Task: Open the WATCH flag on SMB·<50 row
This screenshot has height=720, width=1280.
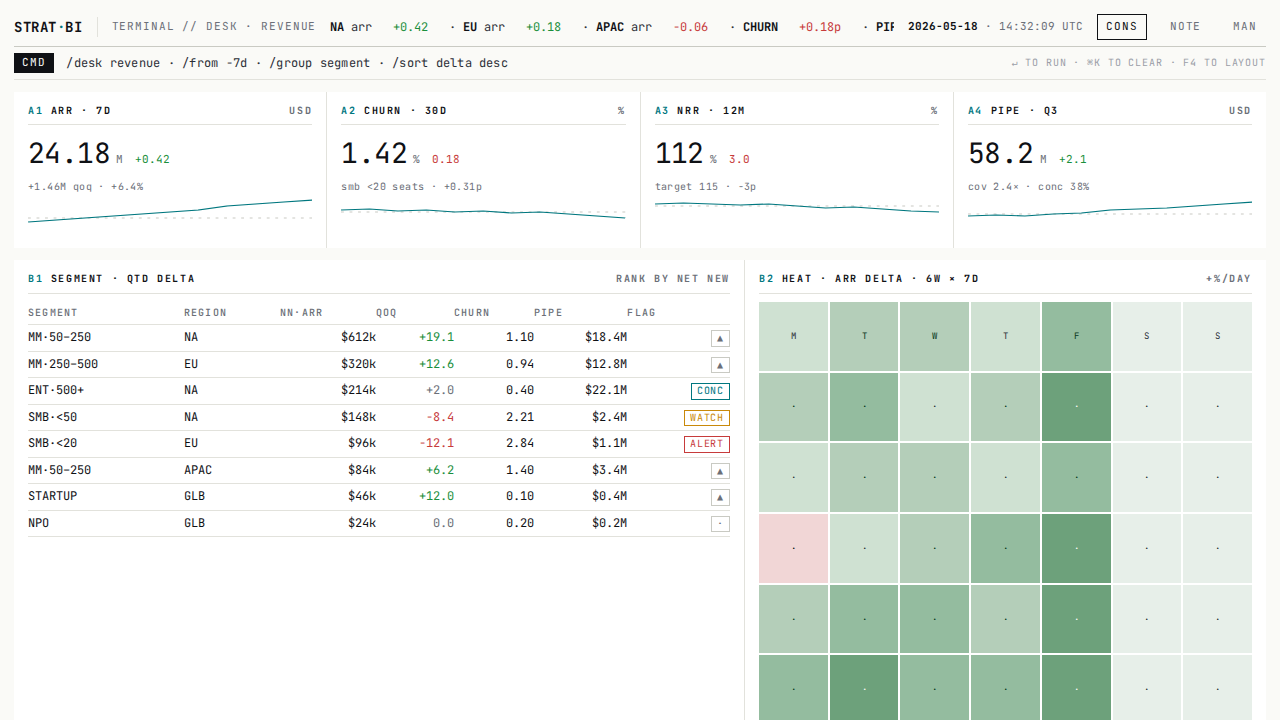Action: point(707,418)
